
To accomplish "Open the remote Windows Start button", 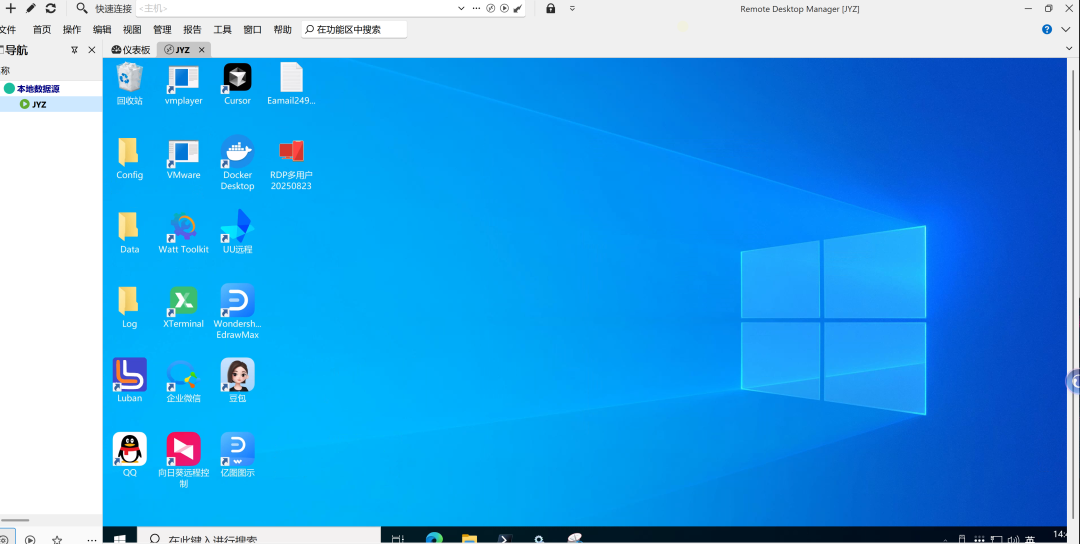I will (x=120, y=538).
